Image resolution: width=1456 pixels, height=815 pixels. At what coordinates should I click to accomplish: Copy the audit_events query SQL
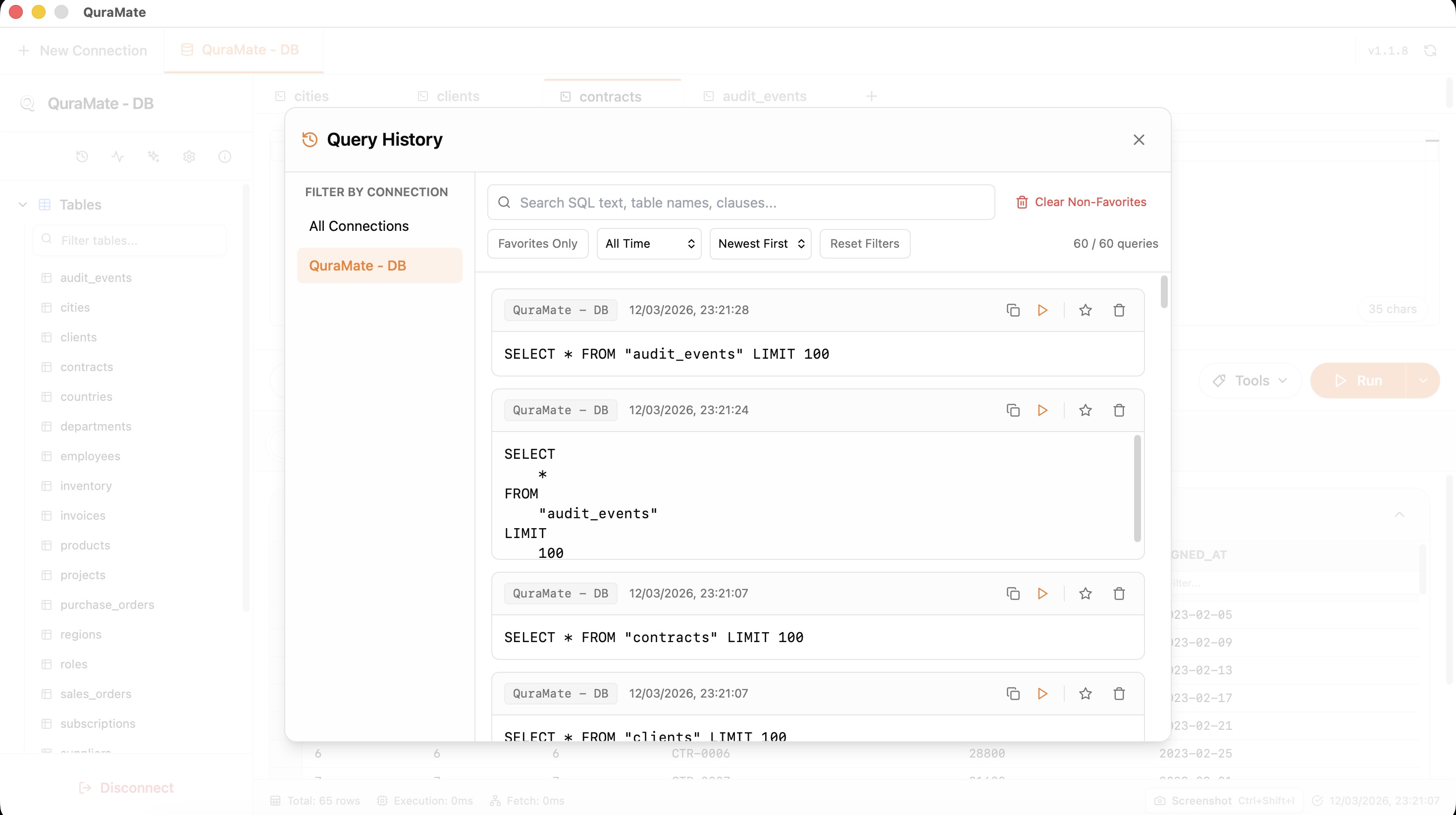(1013, 310)
